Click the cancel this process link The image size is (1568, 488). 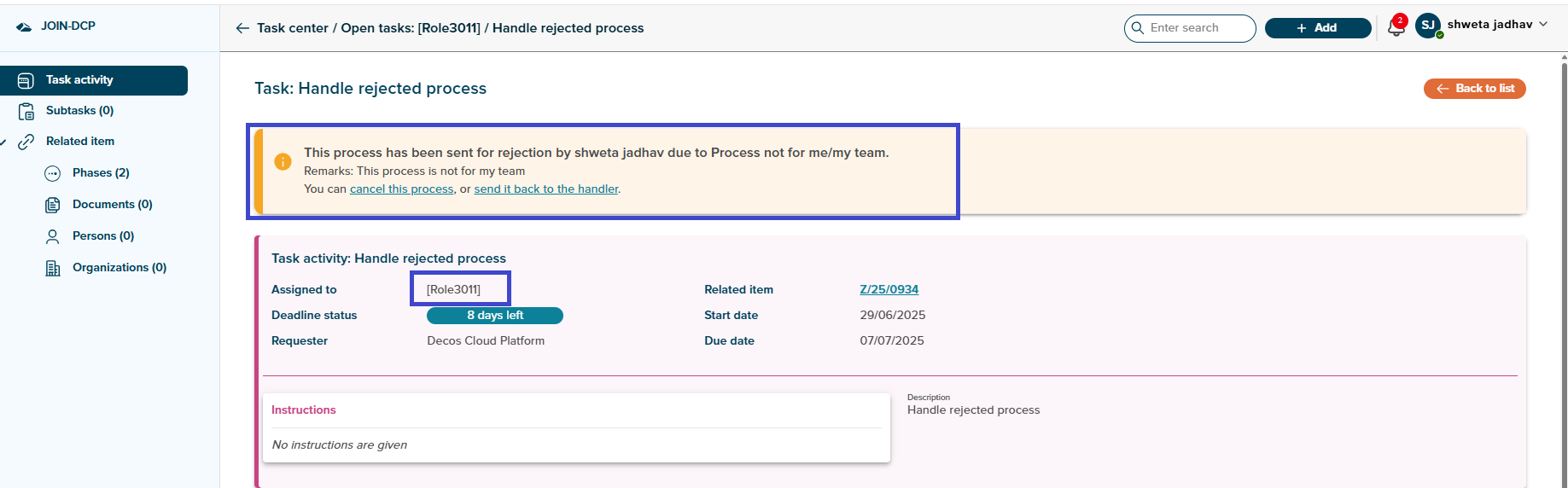click(x=401, y=189)
